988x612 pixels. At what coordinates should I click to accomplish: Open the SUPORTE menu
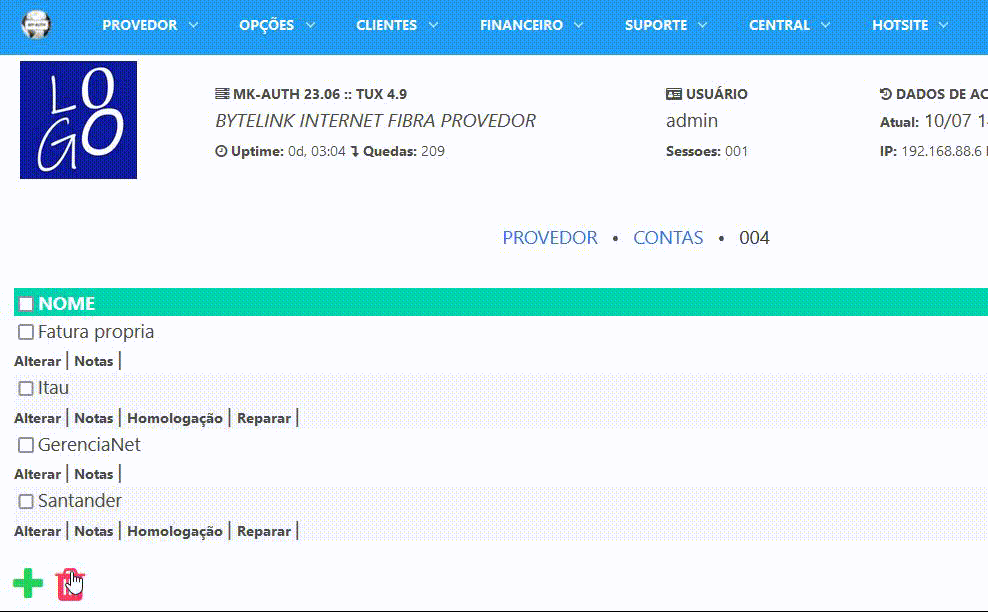point(666,25)
